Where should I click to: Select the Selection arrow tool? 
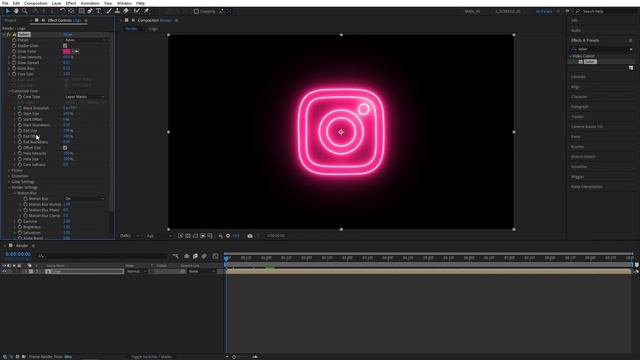(x=8, y=11)
